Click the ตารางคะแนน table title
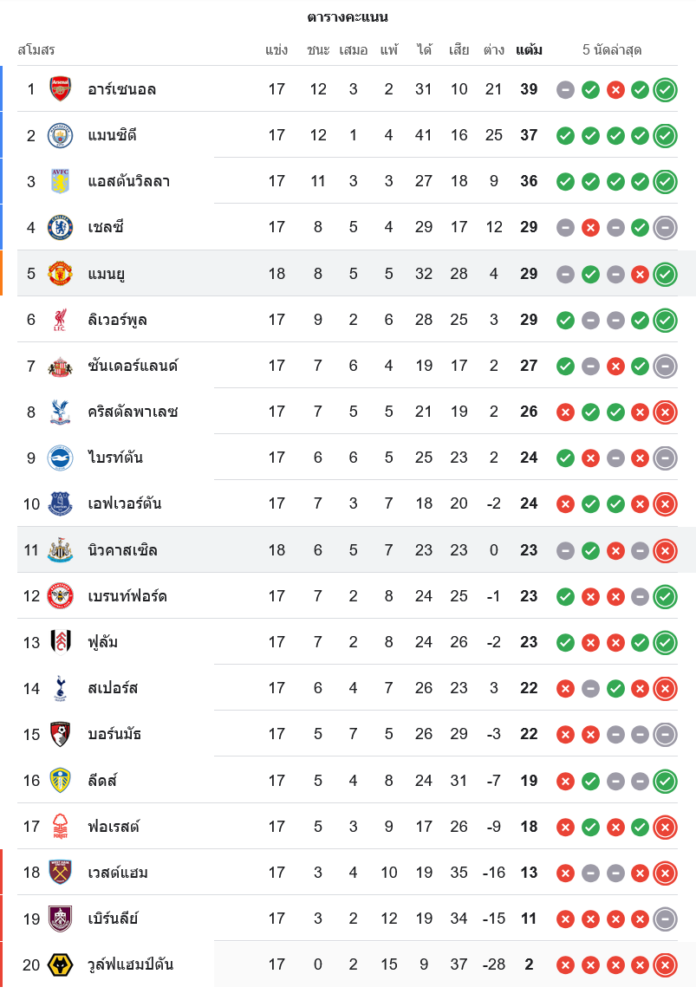Viewport: 696px width, 1000px height. tap(347, 17)
